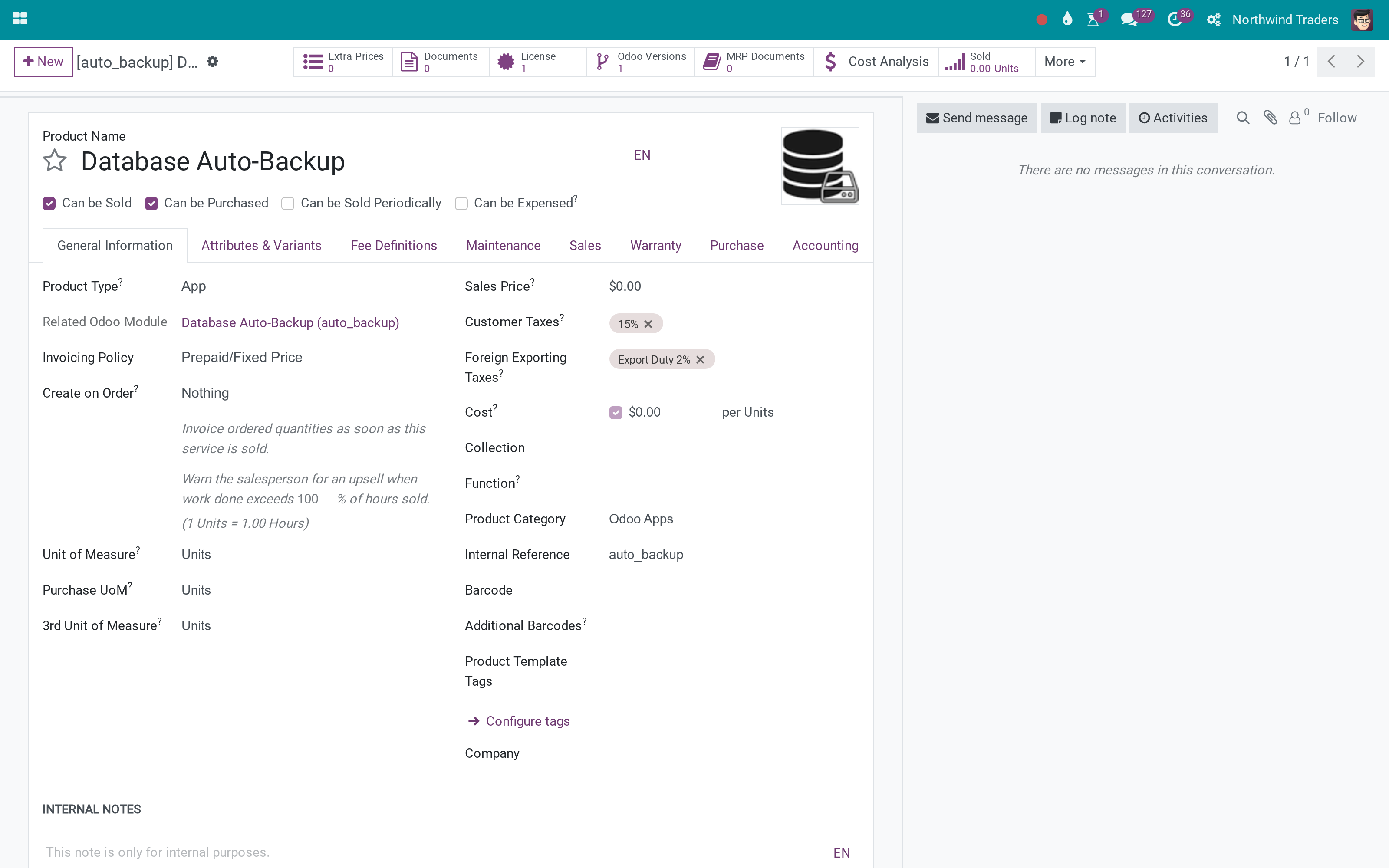Toggle the Cost field checkbox

tap(616, 412)
